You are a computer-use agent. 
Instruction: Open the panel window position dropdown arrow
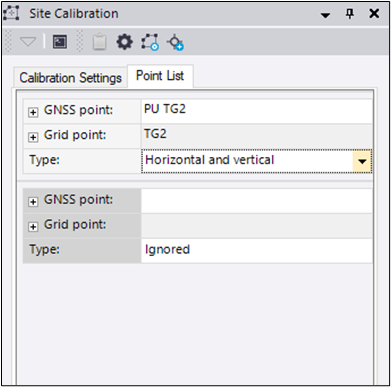pyautogui.click(x=325, y=15)
